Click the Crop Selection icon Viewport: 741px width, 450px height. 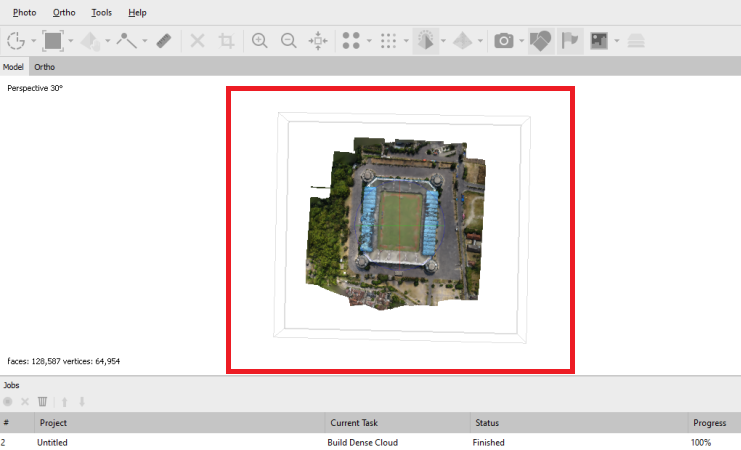point(226,41)
